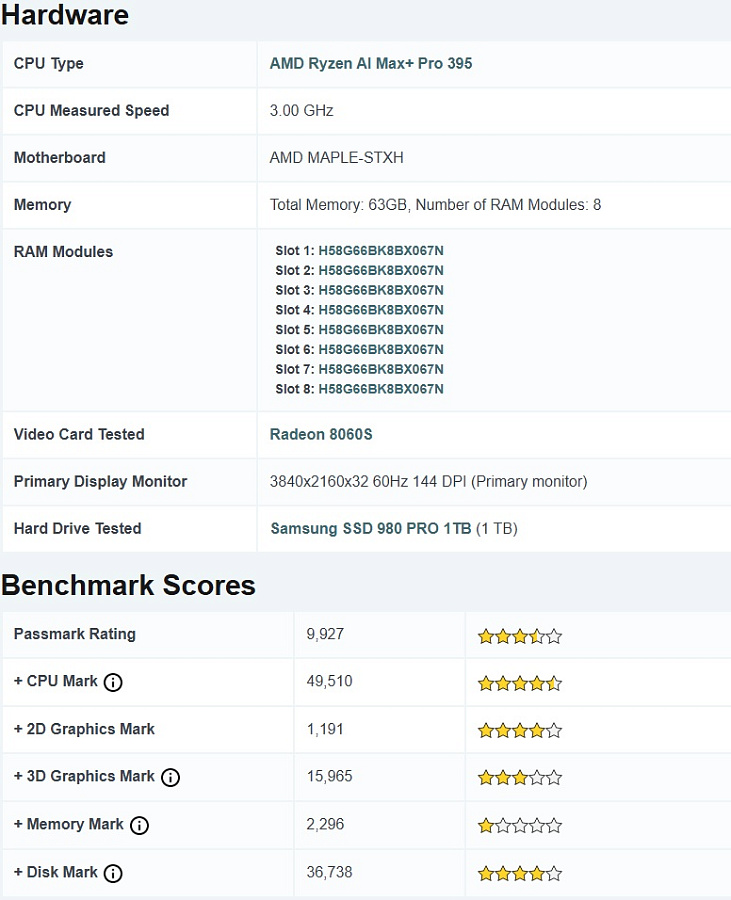Click the Memory Mark star rating

tap(520, 825)
